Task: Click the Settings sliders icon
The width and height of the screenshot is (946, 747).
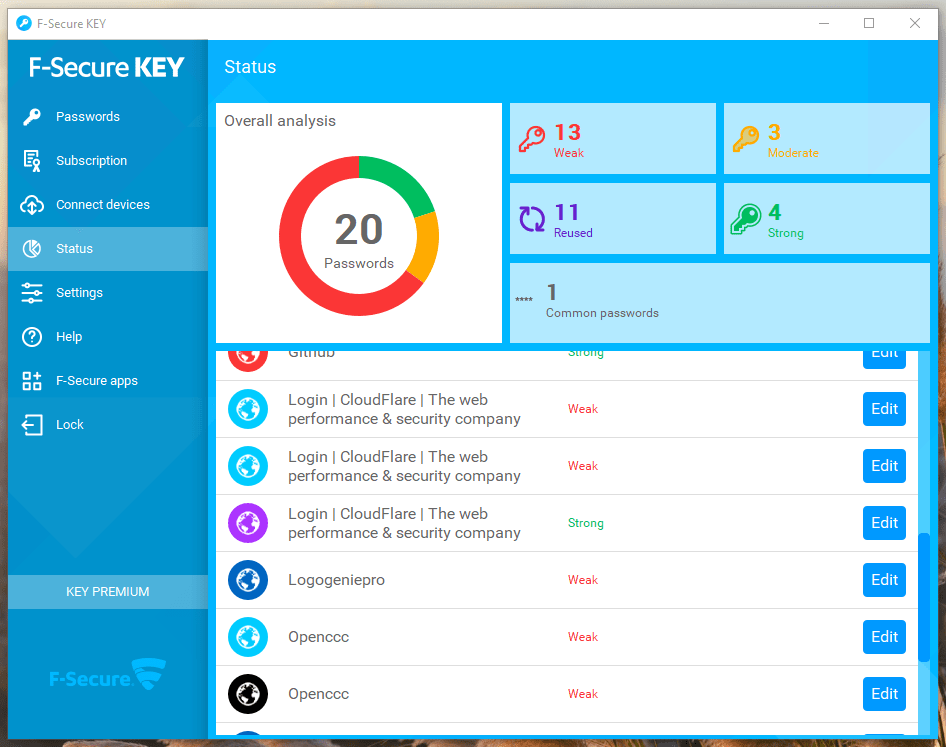Action: pos(32,293)
